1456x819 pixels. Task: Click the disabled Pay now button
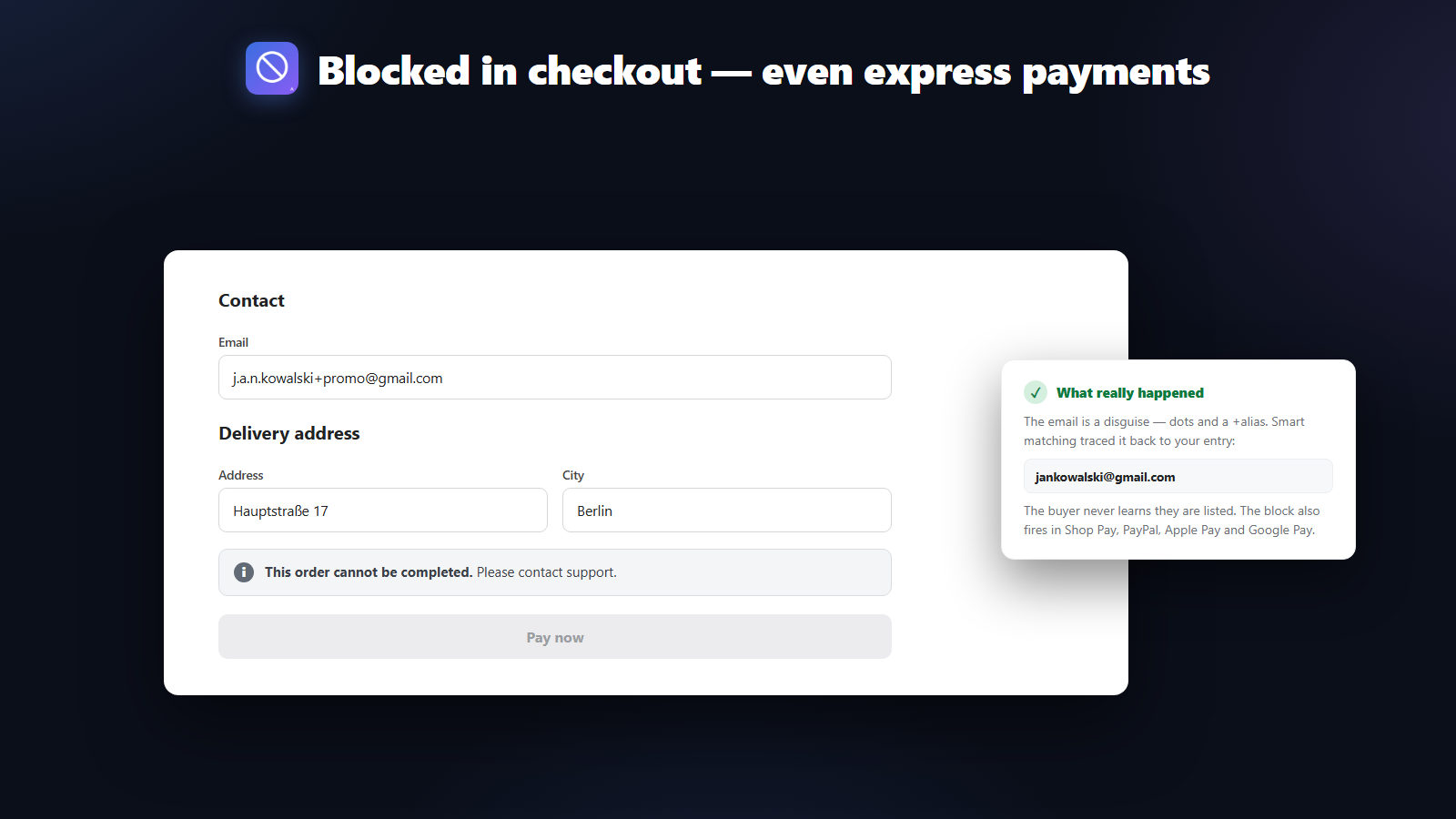(x=555, y=637)
